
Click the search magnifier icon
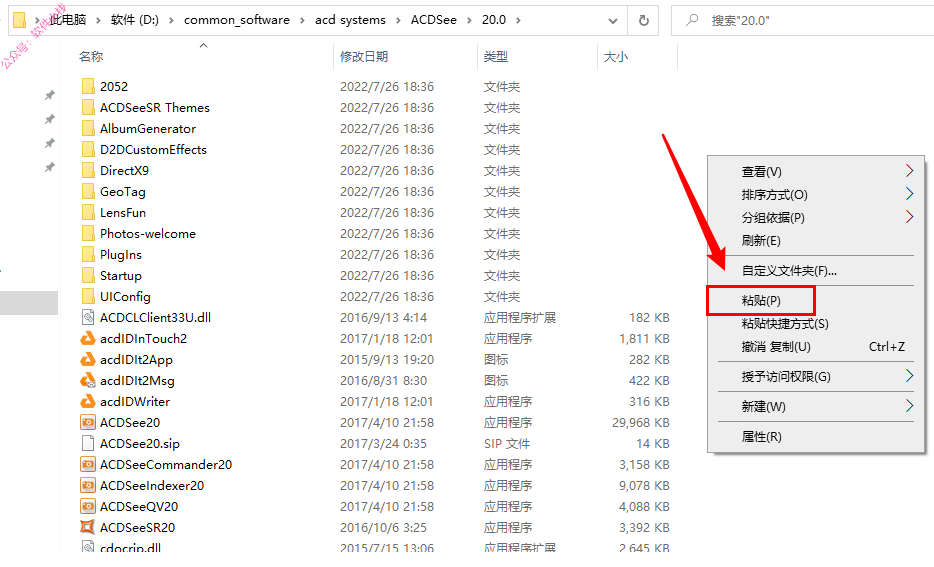[x=692, y=20]
